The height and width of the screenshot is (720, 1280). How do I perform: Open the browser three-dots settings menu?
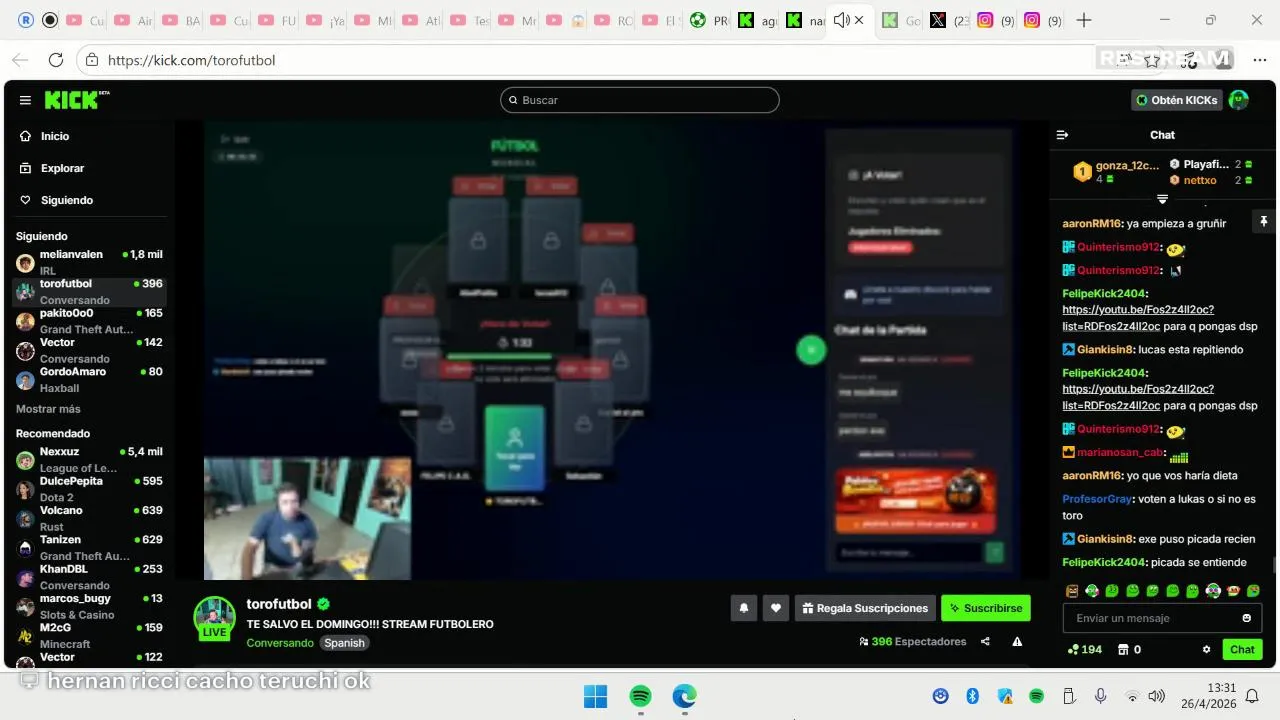pyautogui.click(x=1259, y=60)
